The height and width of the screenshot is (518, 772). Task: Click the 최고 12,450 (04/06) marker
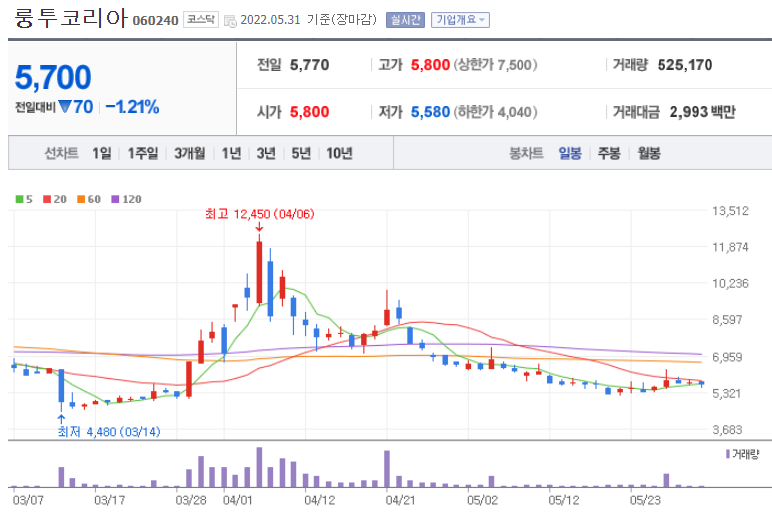[x=259, y=214]
